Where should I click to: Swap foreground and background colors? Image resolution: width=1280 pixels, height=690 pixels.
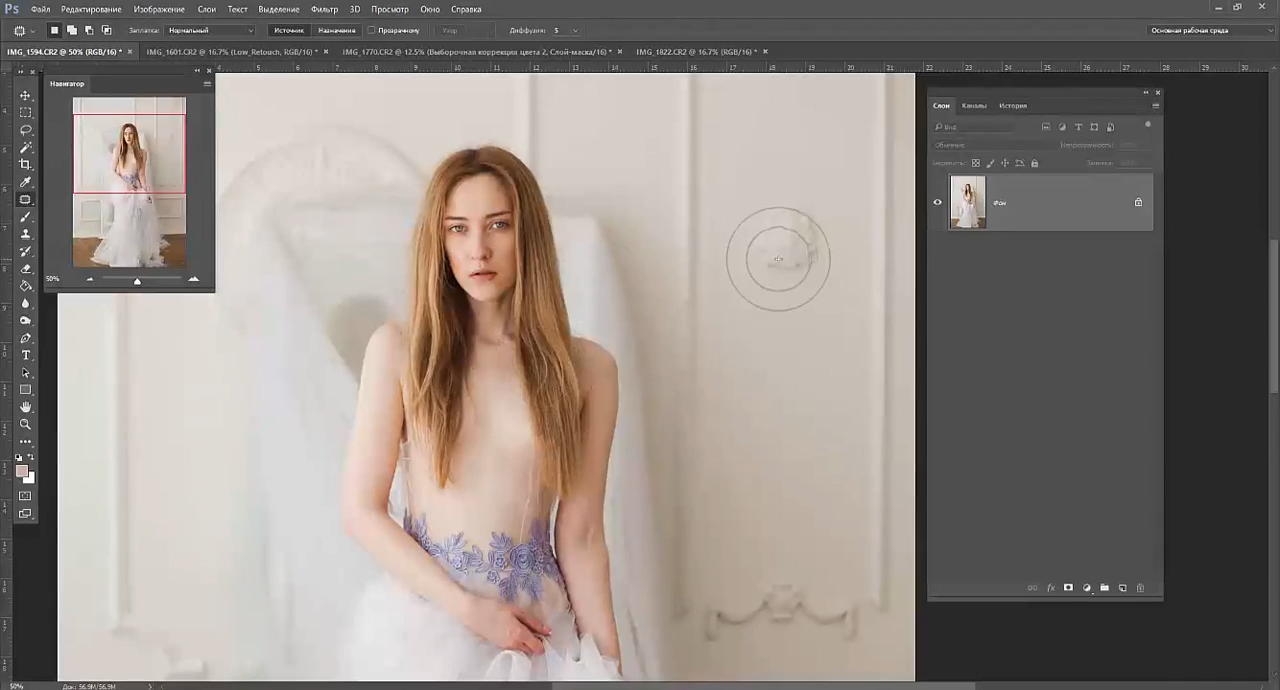pyautogui.click(x=31, y=458)
